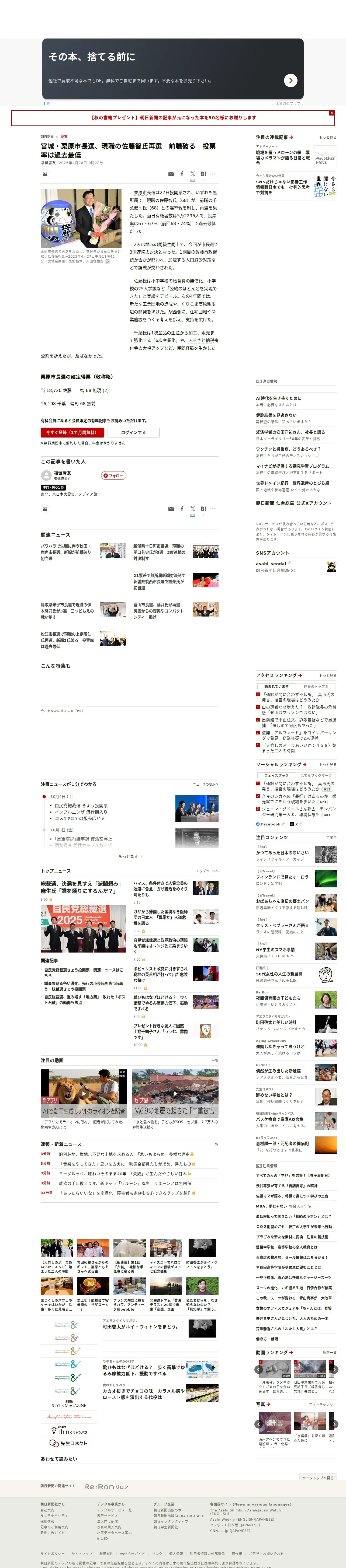Screen dimensions: 346x1568
Task: Click 動画一覧 link beside 動画ランキング
Action: [x=330, y=1353]
